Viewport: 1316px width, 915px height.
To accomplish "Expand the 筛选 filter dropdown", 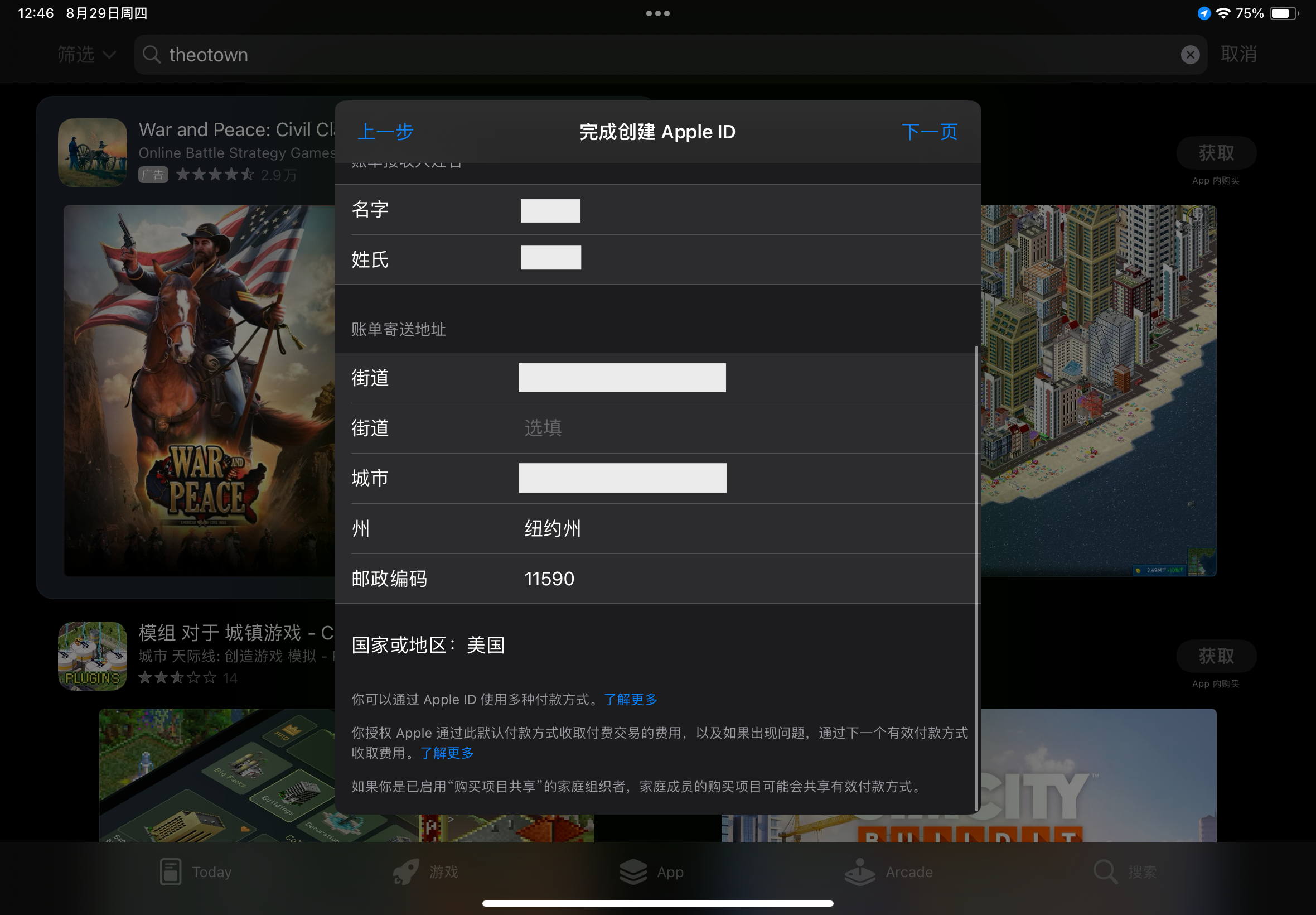I will pos(86,55).
